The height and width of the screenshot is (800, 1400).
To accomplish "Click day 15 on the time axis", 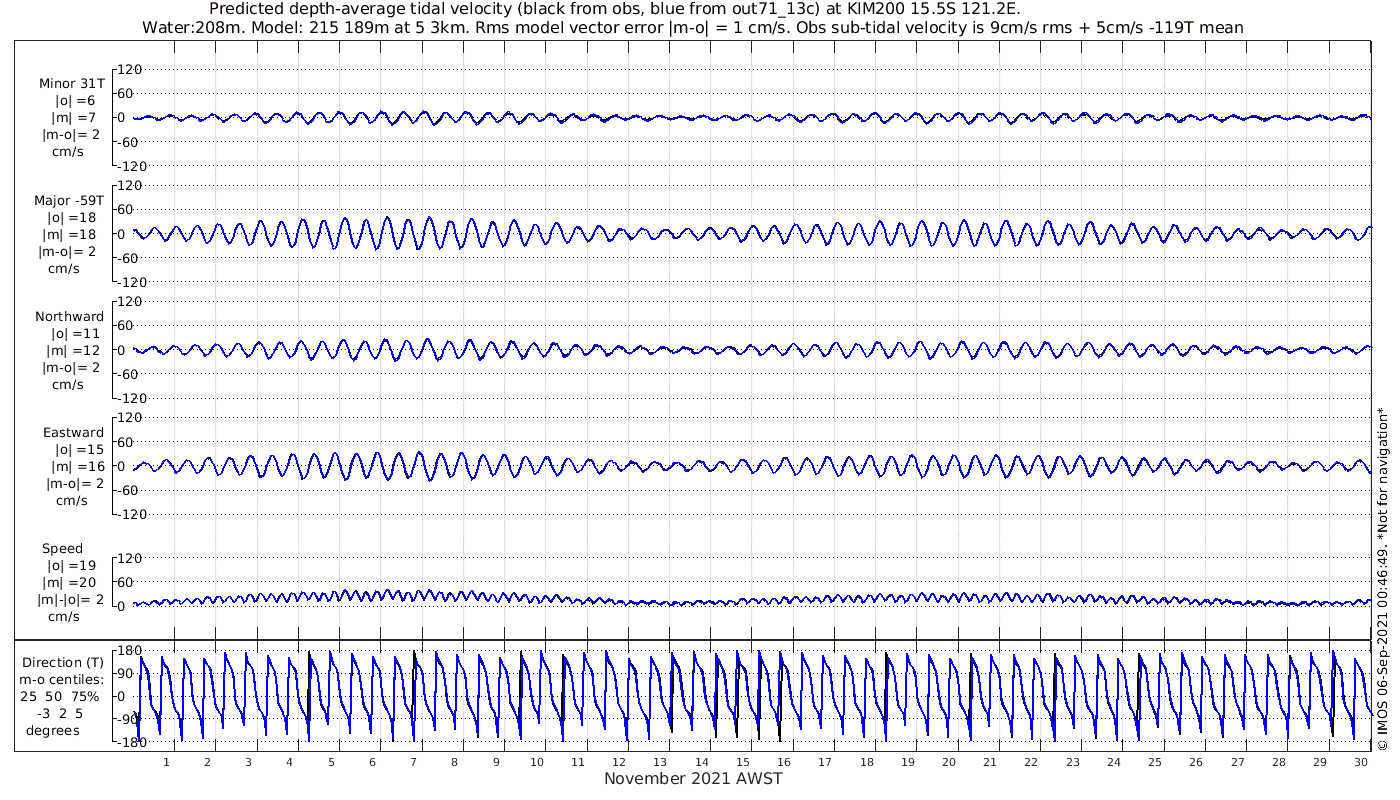I will click(x=743, y=762).
